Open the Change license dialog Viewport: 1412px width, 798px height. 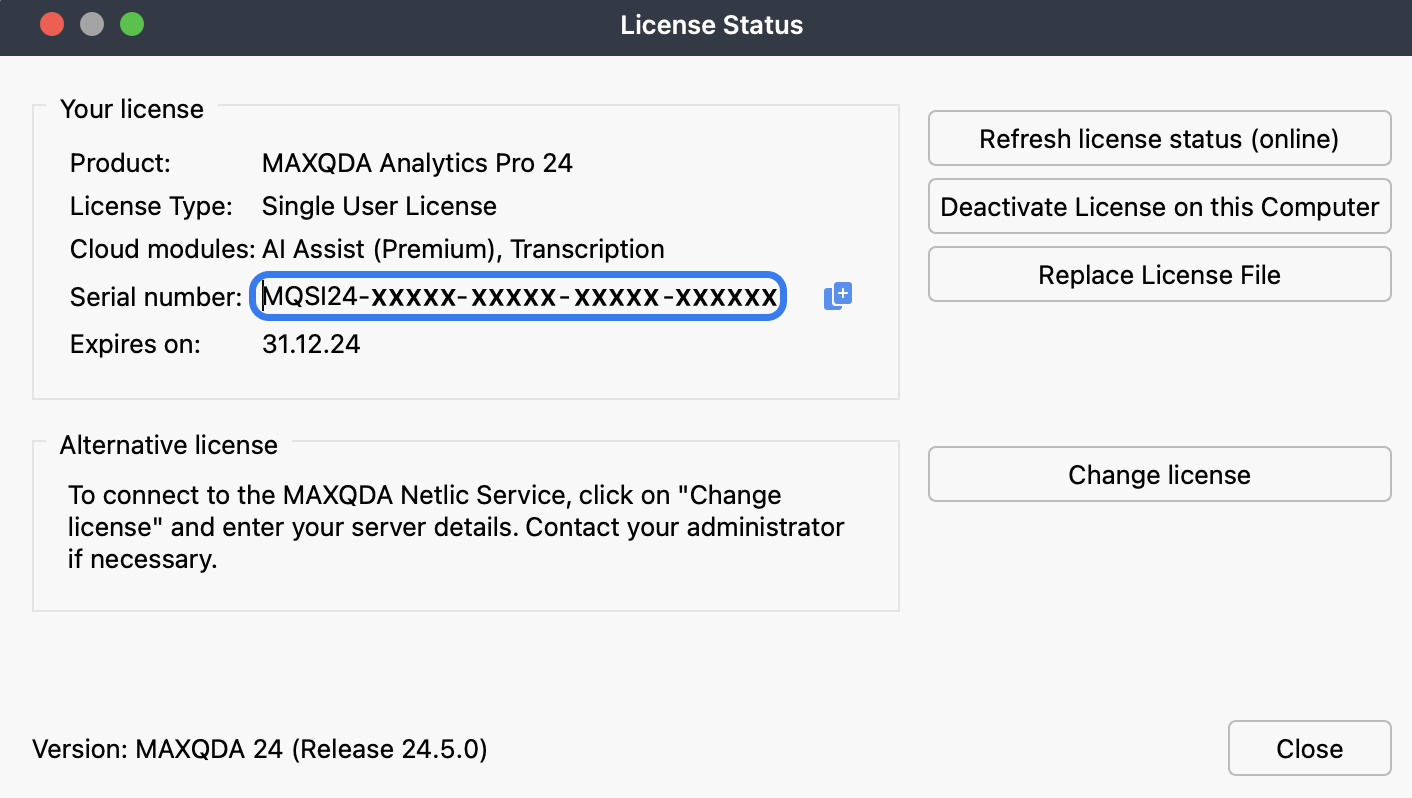[x=1159, y=474]
